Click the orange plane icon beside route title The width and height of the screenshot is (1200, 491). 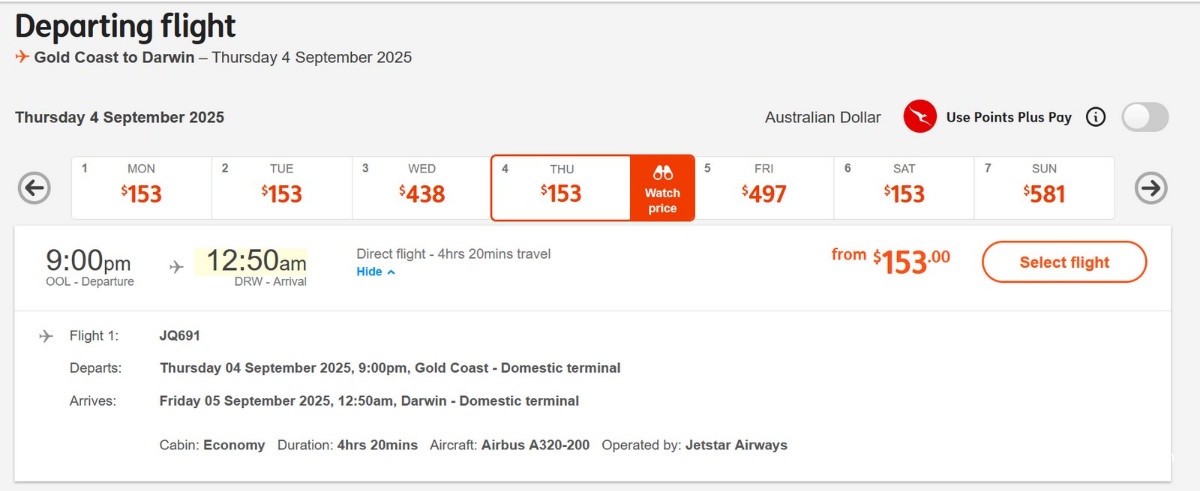pos(22,57)
